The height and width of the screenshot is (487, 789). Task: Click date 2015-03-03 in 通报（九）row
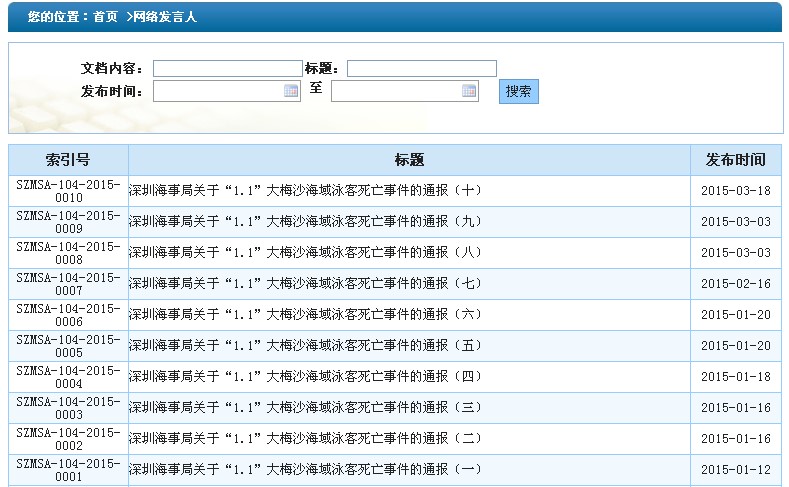[736, 221]
